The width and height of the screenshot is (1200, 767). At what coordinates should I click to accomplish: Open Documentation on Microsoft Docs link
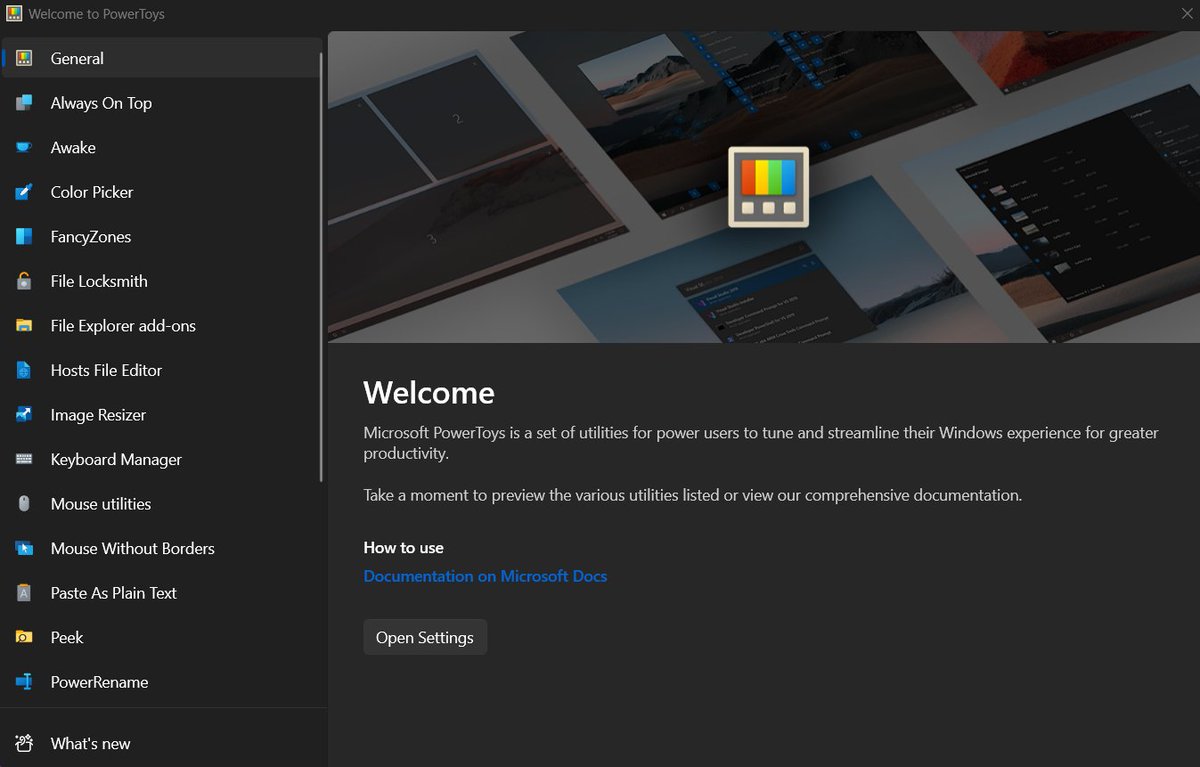[x=485, y=576]
